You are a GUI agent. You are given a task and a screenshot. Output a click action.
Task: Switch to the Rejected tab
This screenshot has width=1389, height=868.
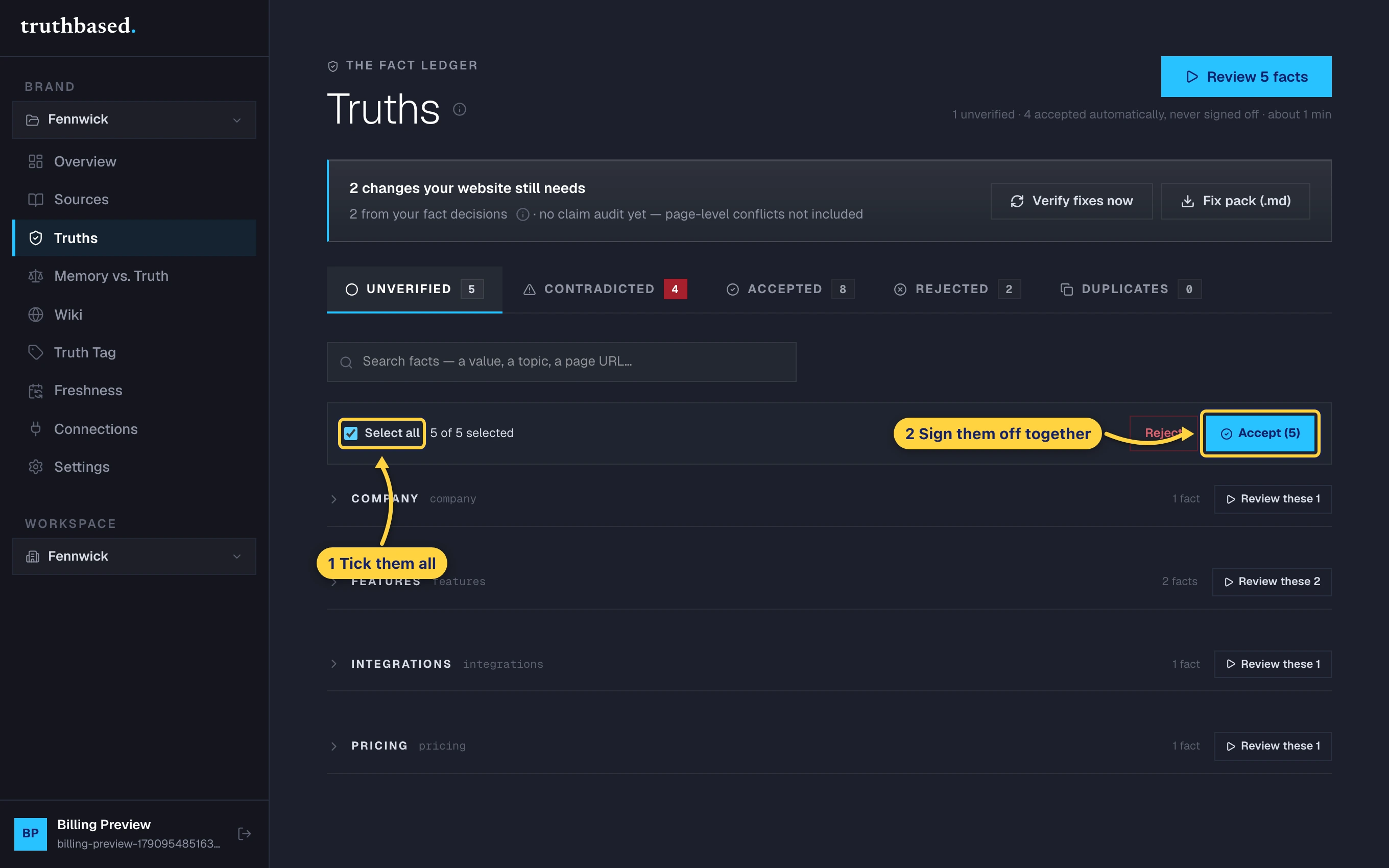(x=957, y=289)
